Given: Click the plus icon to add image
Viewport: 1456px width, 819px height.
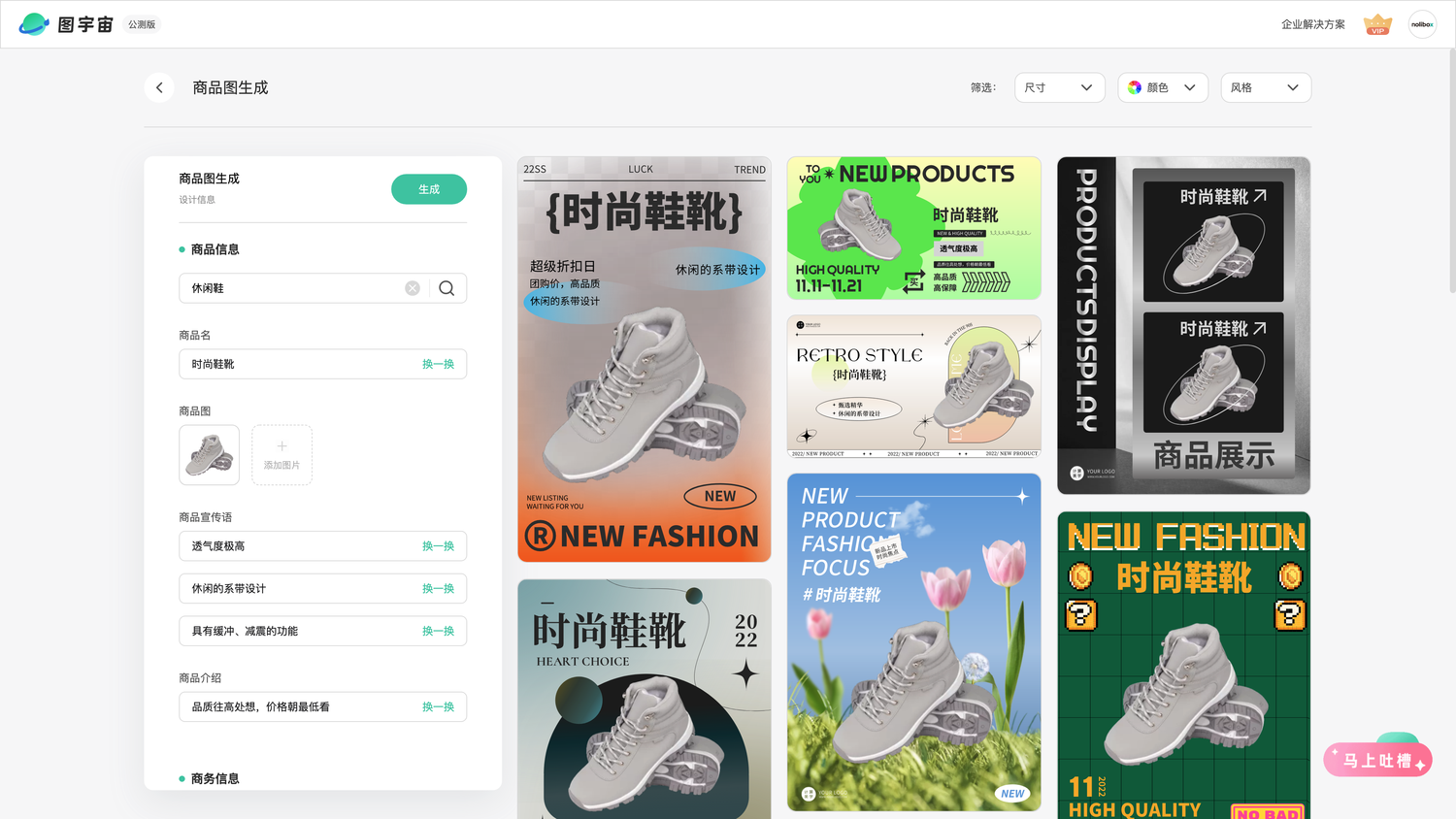Looking at the screenshot, I should [x=281, y=446].
